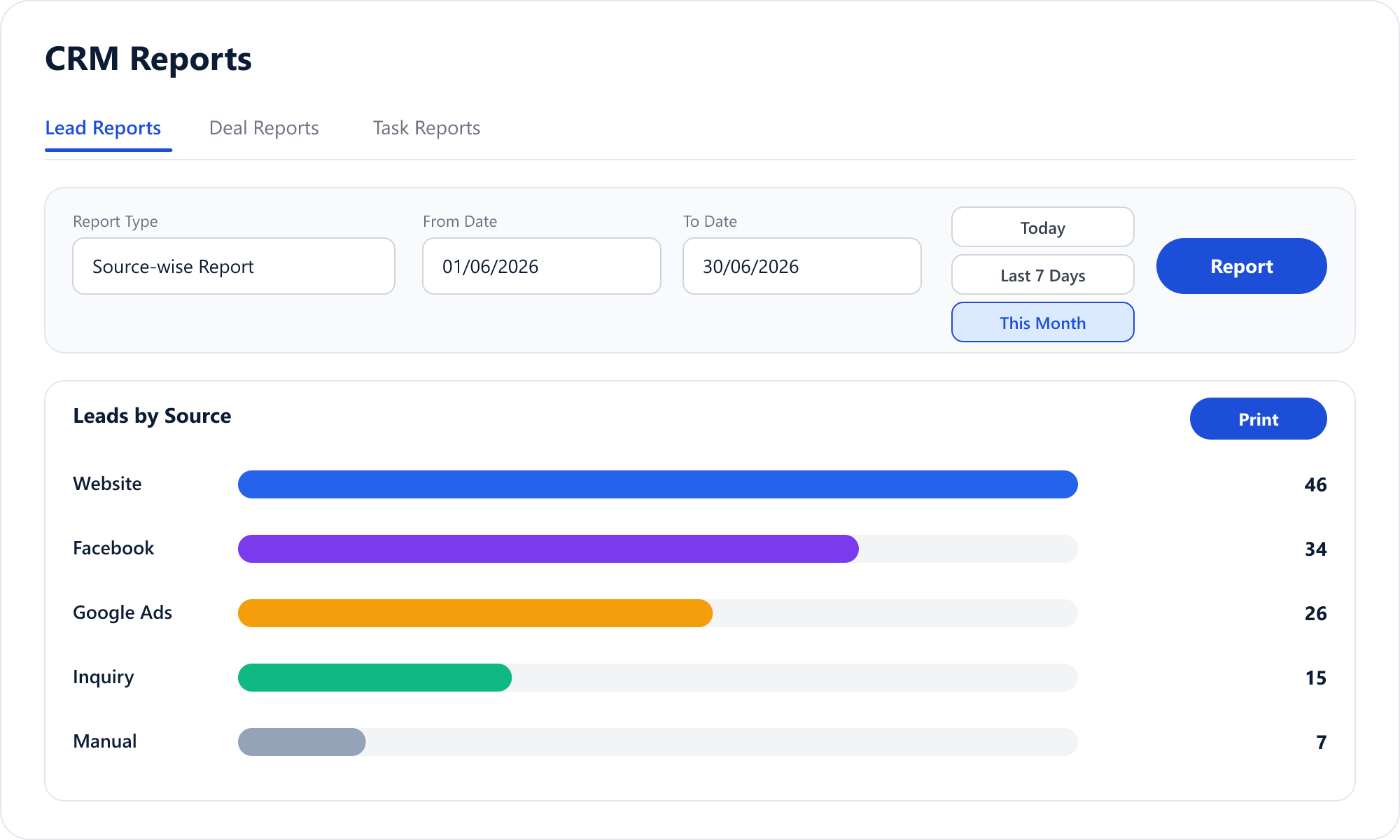
Task: Open the Task Reports tab
Action: [x=426, y=128]
